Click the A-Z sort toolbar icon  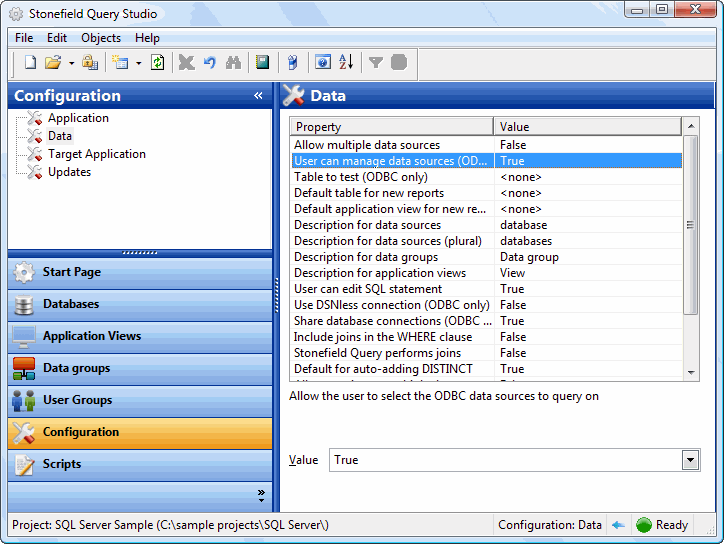(x=346, y=63)
